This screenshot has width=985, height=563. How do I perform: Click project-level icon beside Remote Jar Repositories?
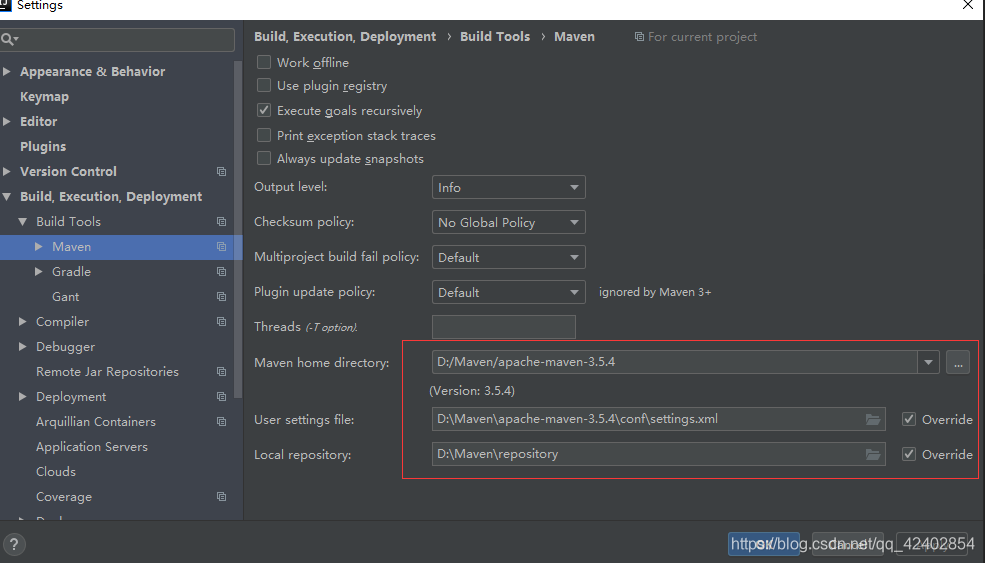pos(221,372)
